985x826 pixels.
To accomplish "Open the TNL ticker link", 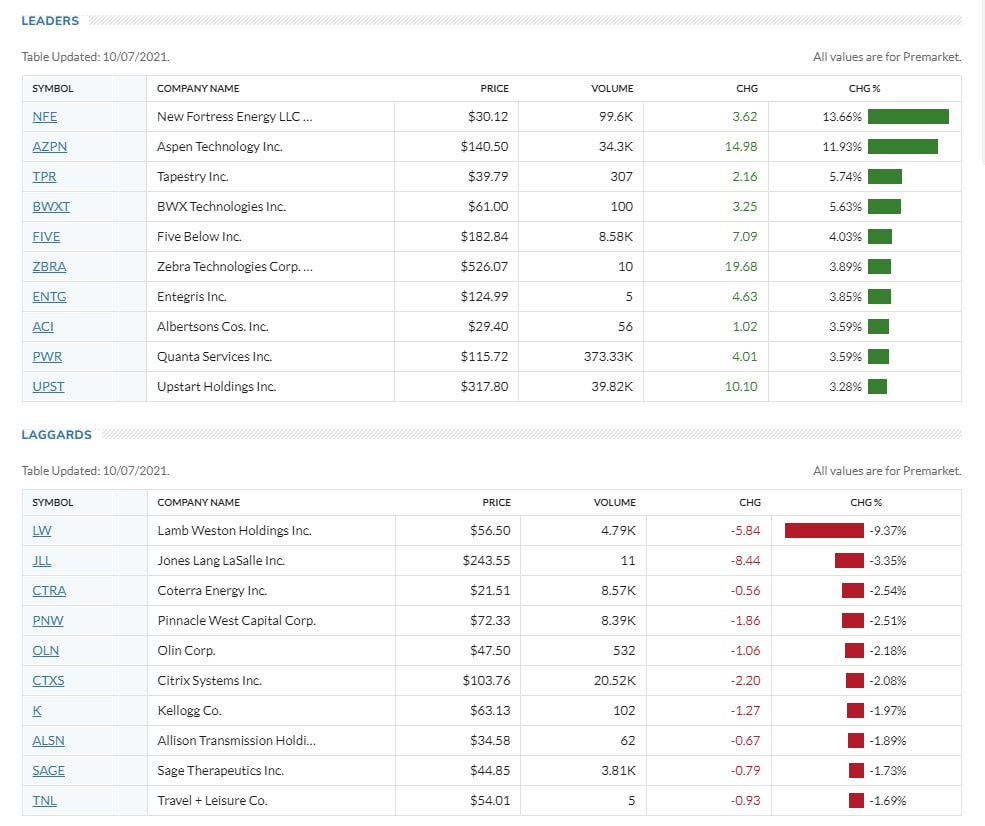I will (45, 801).
